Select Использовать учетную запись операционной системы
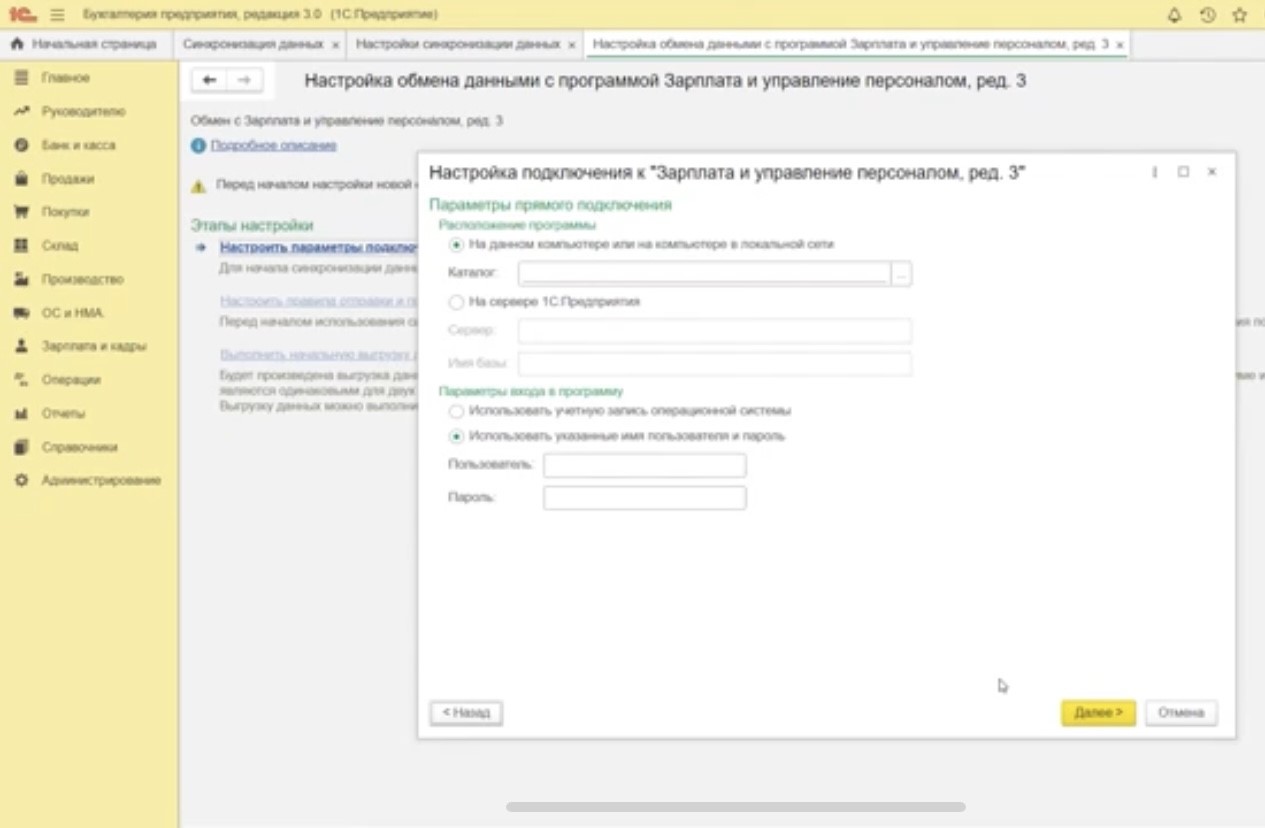Screen dimensions: 1265x828 pos(457,411)
